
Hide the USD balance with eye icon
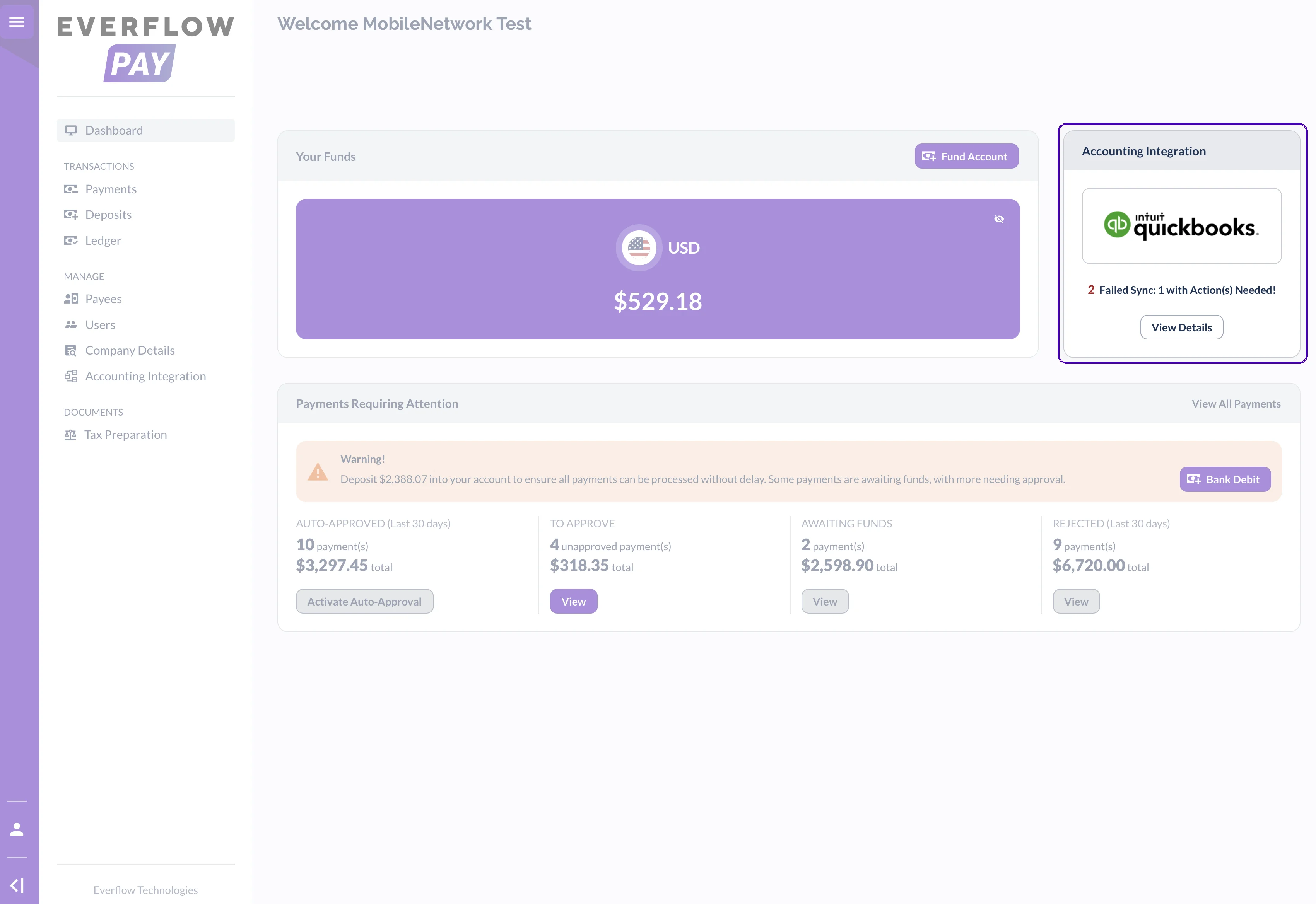[x=999, y=219]
